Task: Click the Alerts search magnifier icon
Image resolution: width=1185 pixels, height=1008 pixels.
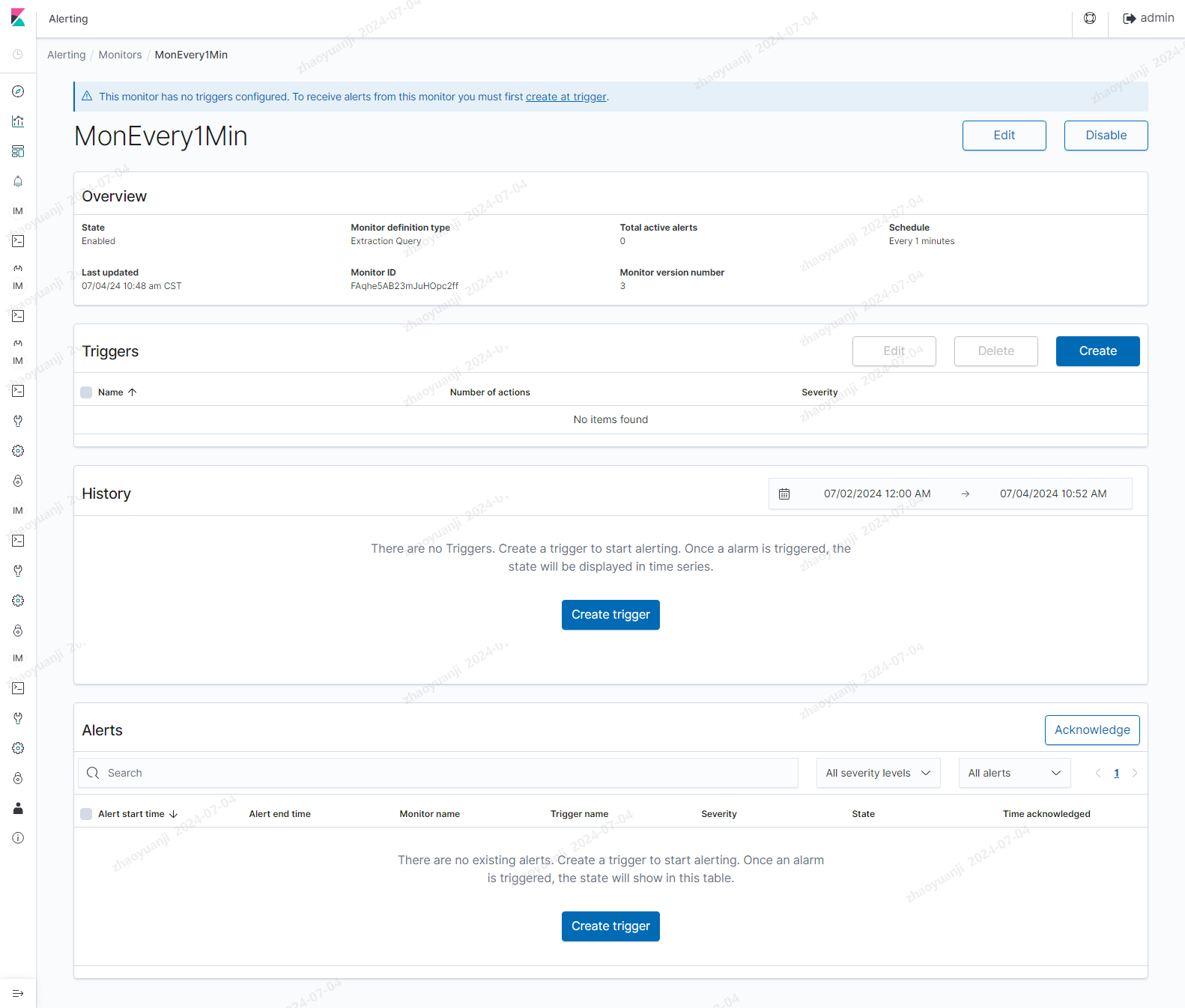Action: coord(93,773)
